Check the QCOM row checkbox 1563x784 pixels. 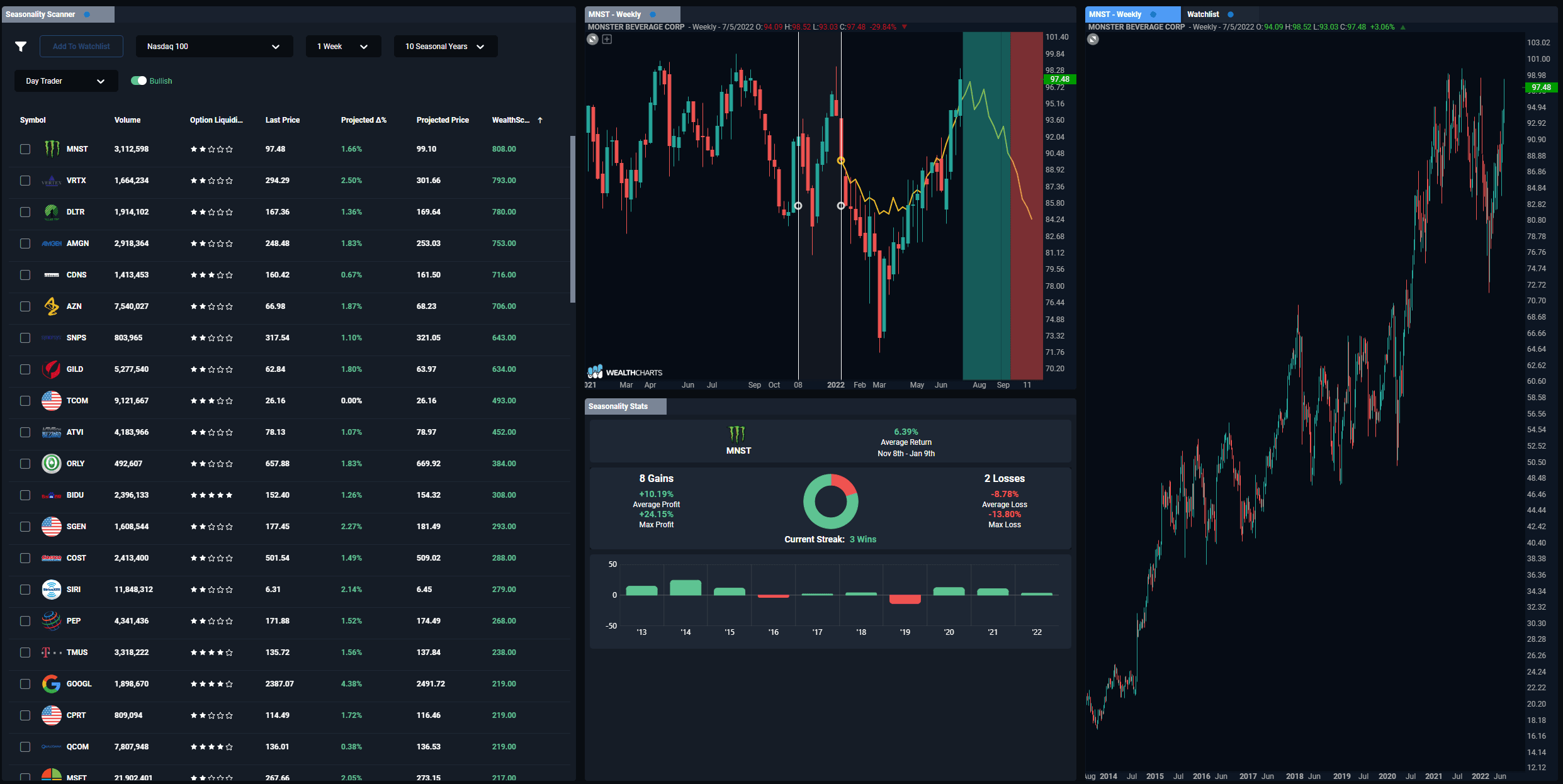coord(25,747)
